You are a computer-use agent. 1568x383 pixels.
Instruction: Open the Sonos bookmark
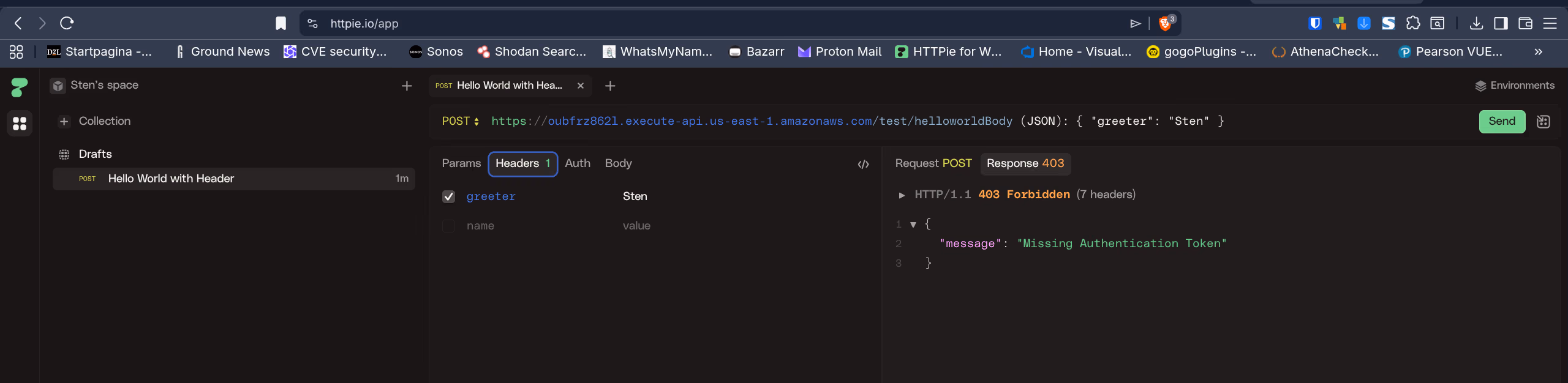click(x=436, y=52)
